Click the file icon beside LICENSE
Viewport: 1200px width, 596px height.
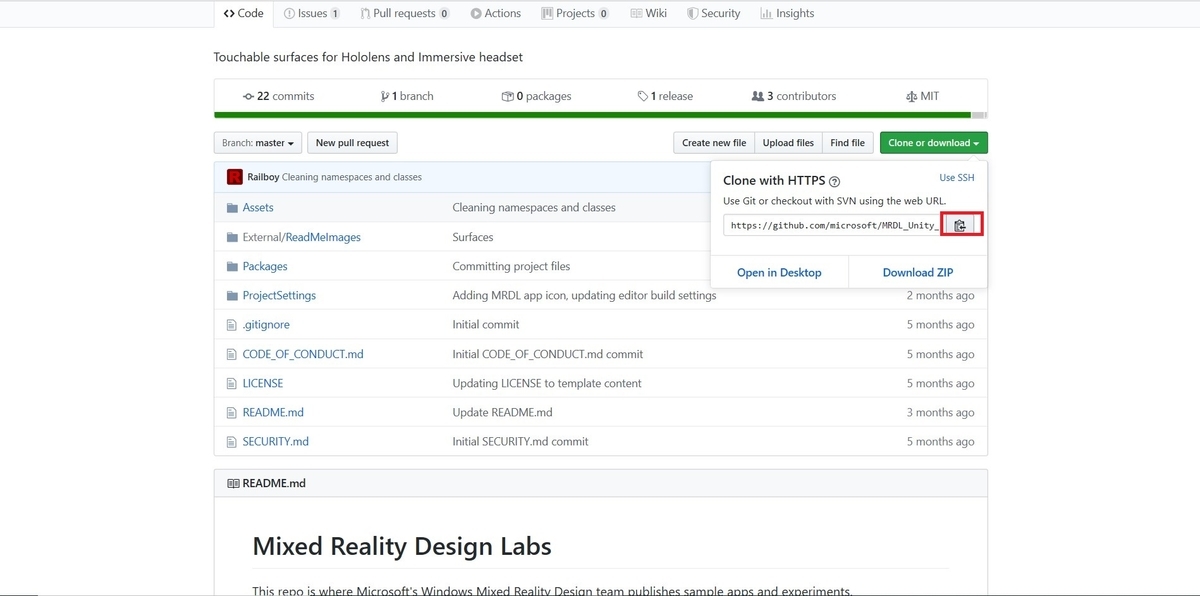pyautogui.click(x=232, y=384)
